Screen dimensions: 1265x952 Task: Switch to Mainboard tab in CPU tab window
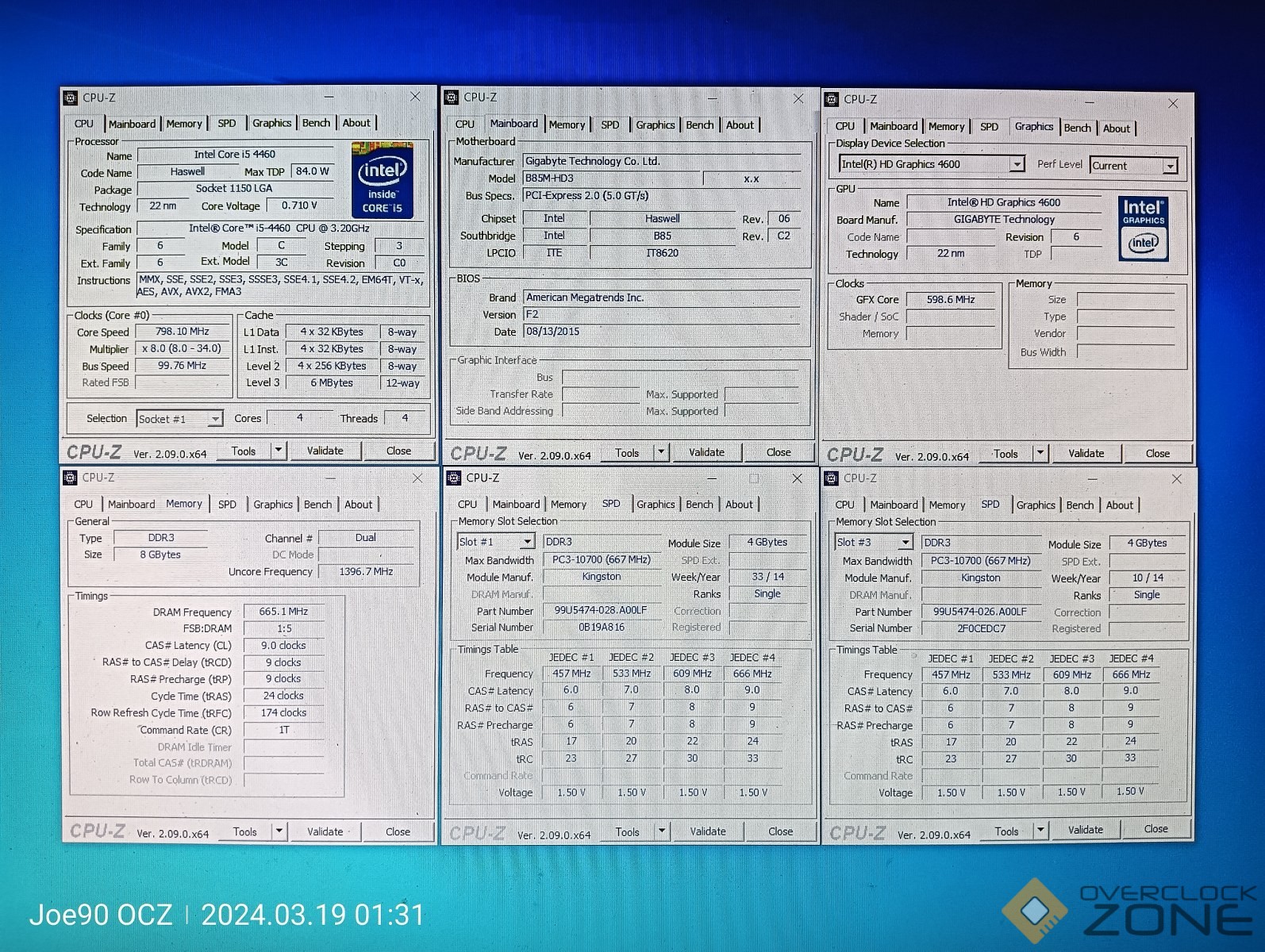[x=132, y=124]
